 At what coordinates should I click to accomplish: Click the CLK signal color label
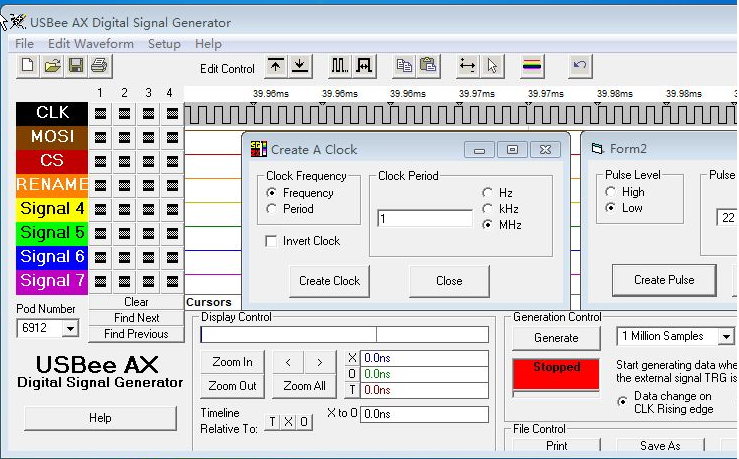pos(52,113)
